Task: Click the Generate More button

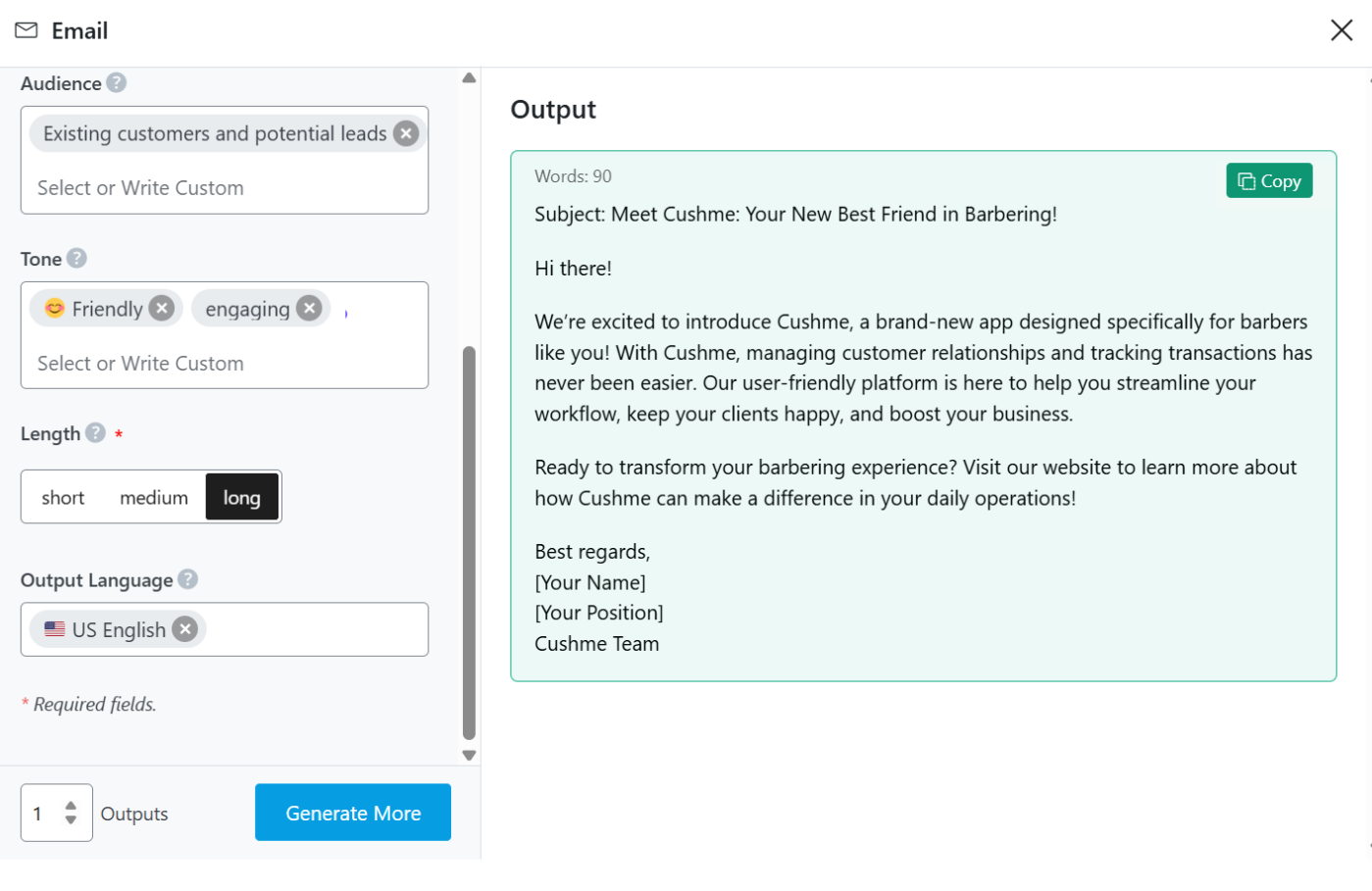Action: pyautogui.click(x=353, y=813)
